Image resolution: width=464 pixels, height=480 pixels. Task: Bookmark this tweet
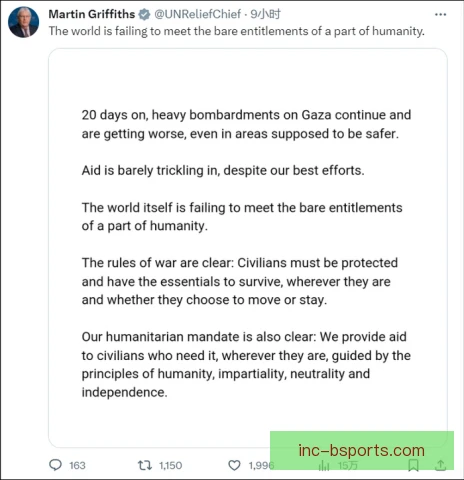coord(413,465)
